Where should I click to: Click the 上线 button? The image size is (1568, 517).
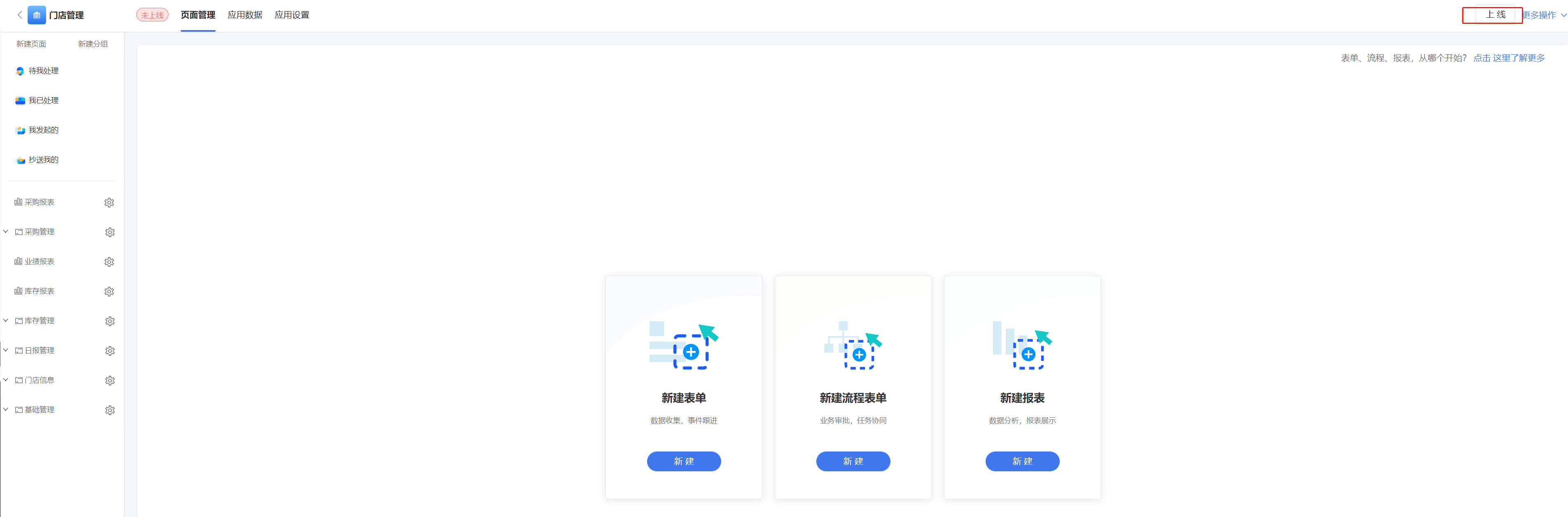(1495, 14)
